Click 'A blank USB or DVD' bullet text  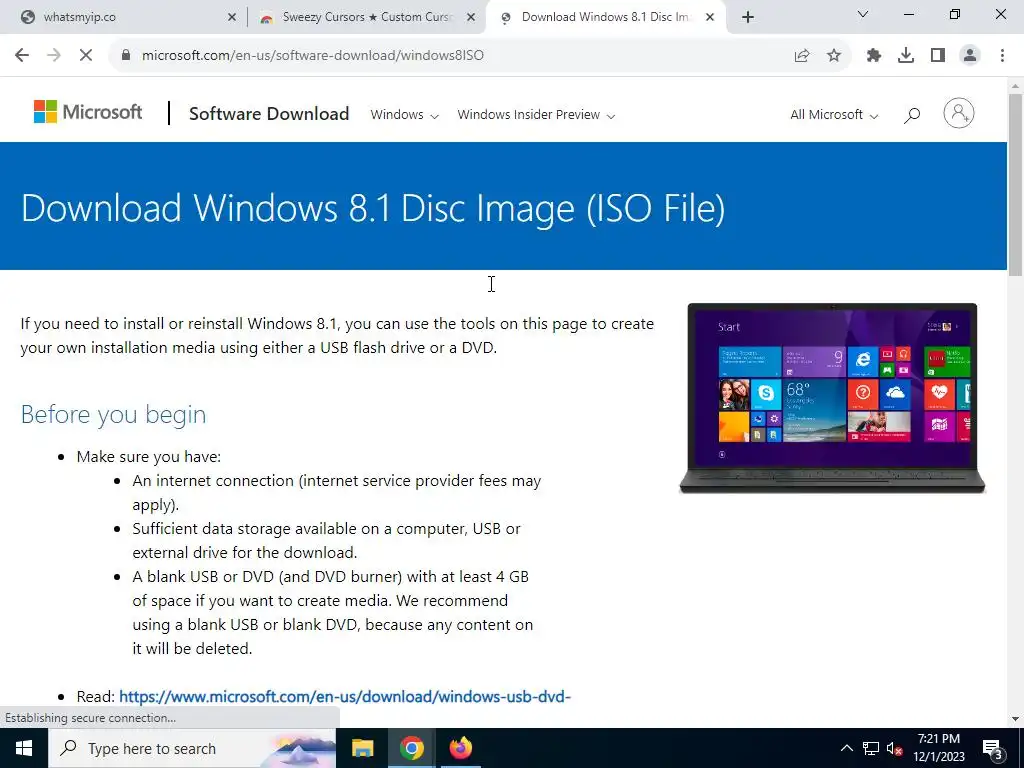coord(332,613)
